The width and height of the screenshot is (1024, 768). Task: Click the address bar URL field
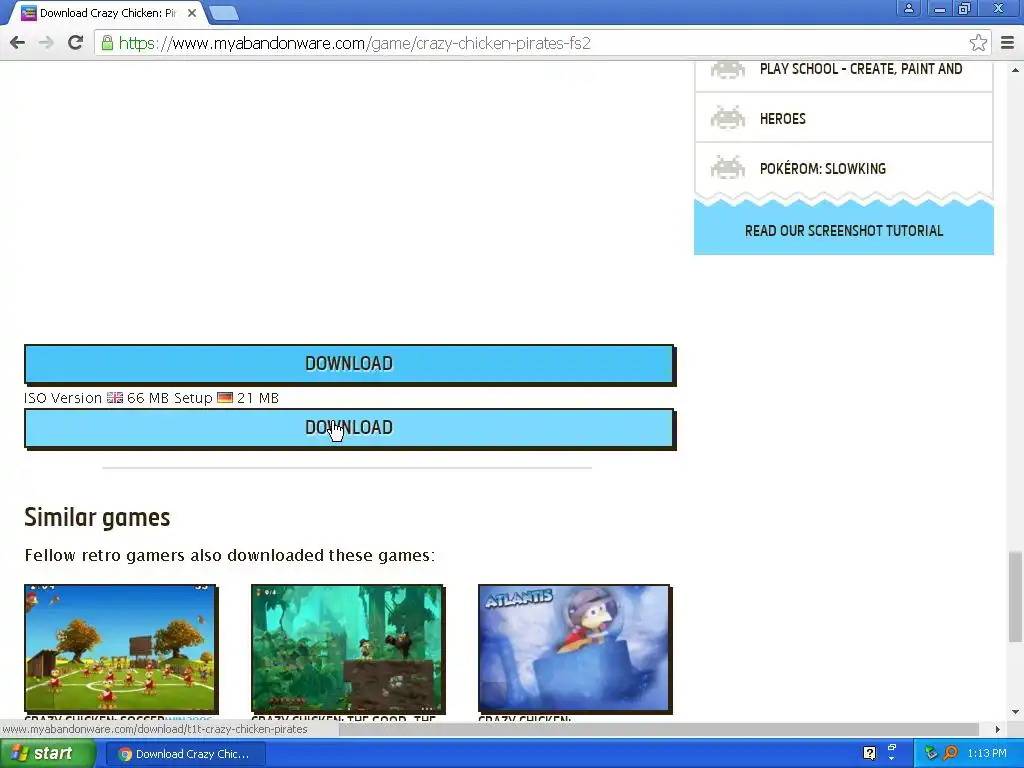coord(542,43)
